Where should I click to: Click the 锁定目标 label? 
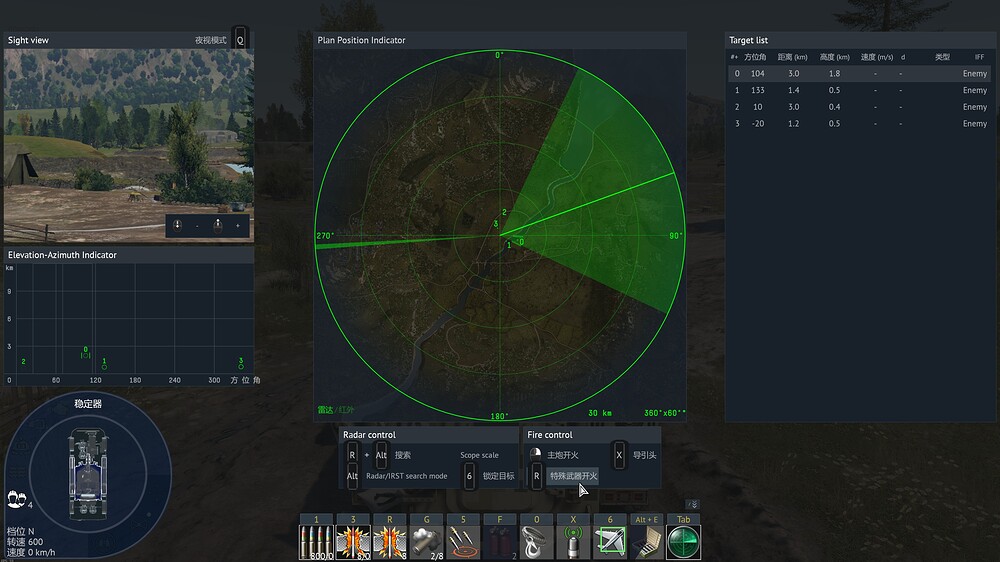499,476
